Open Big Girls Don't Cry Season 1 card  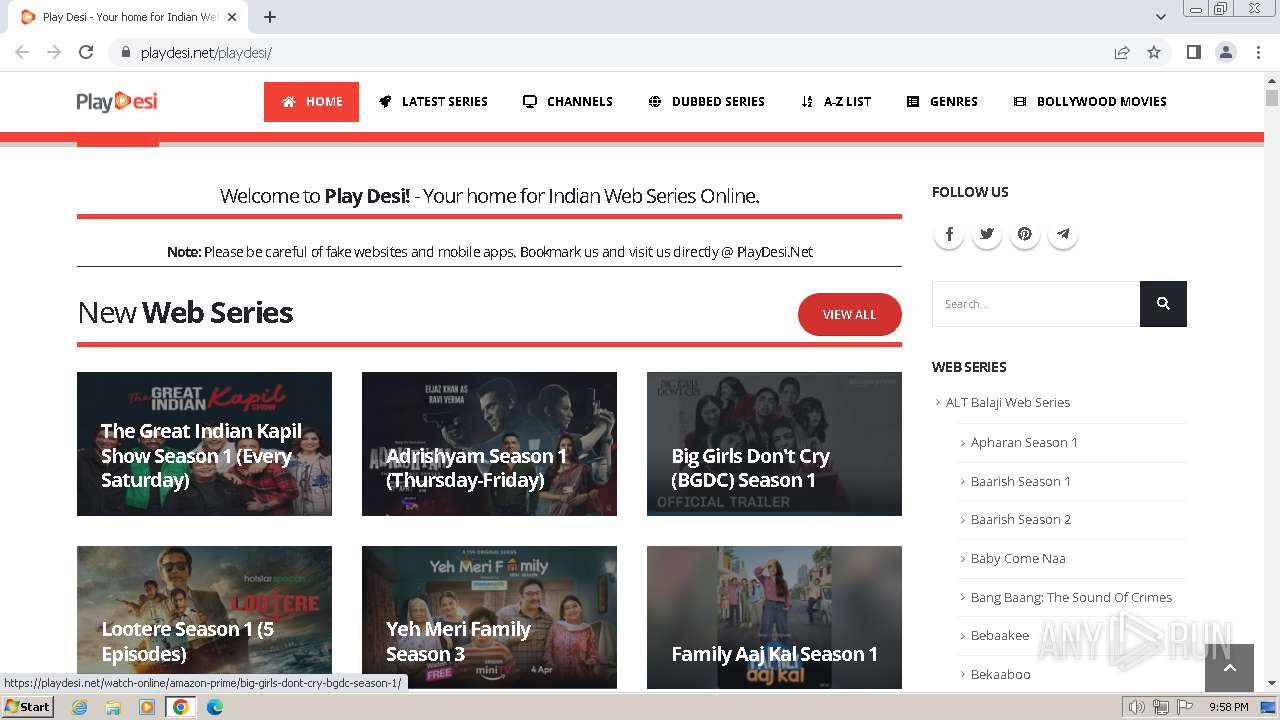coord(774,444)
